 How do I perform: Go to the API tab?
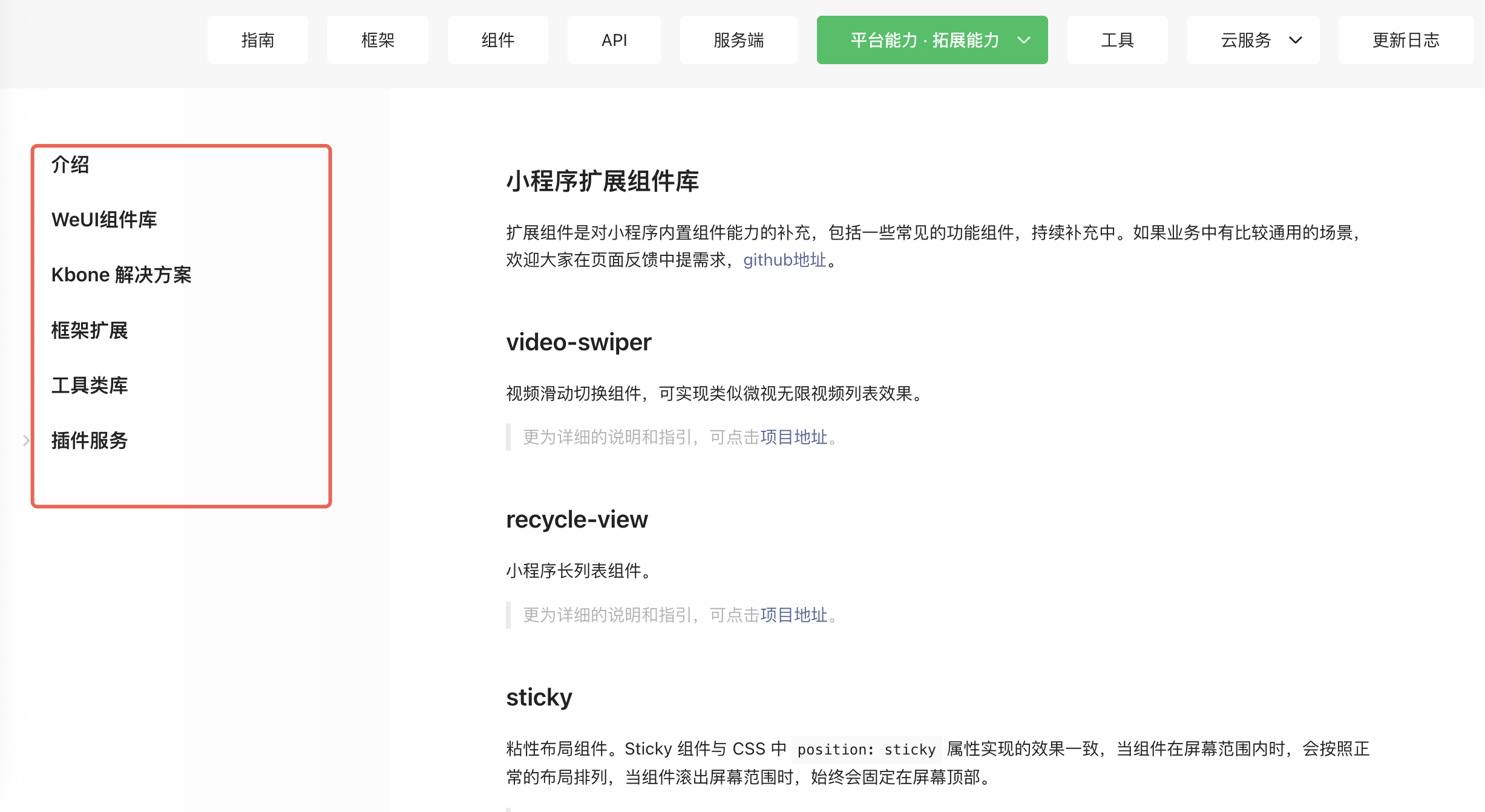(x=614, y=40)
